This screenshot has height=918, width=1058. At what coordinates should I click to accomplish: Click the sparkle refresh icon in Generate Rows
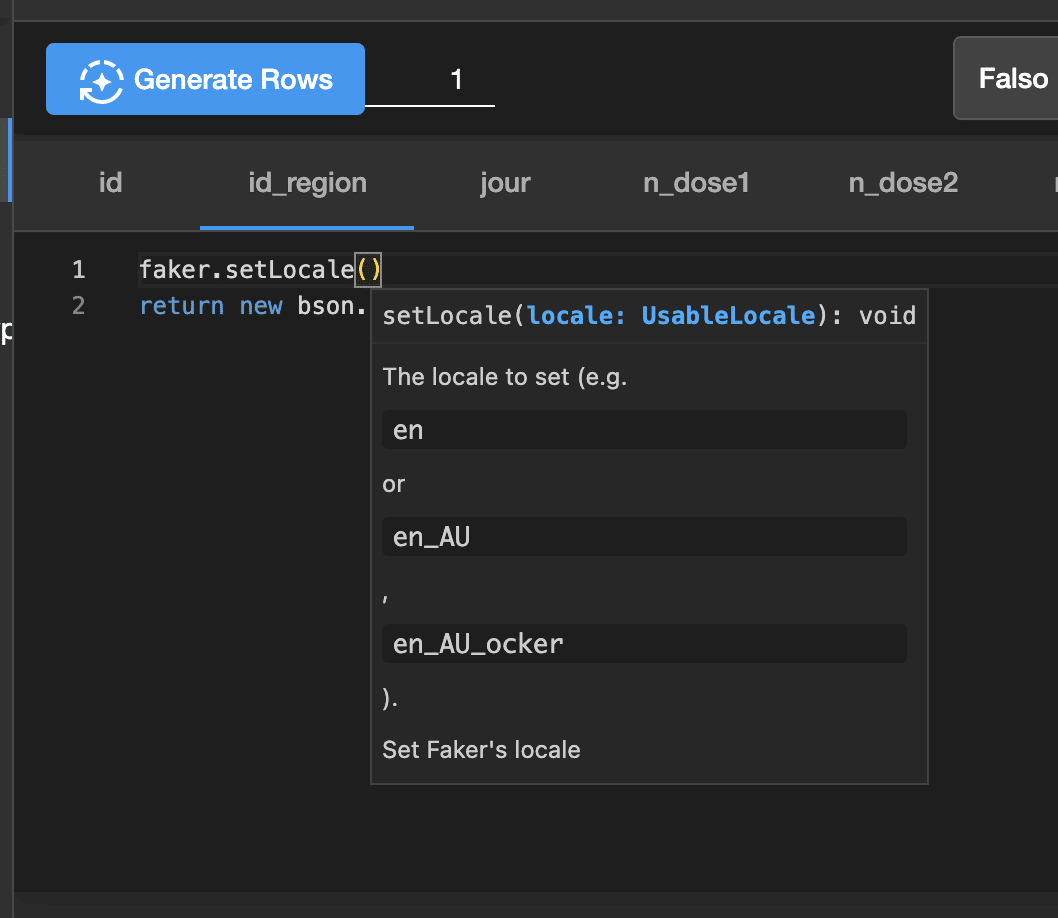pyautogui.click(x=100, y=80)
